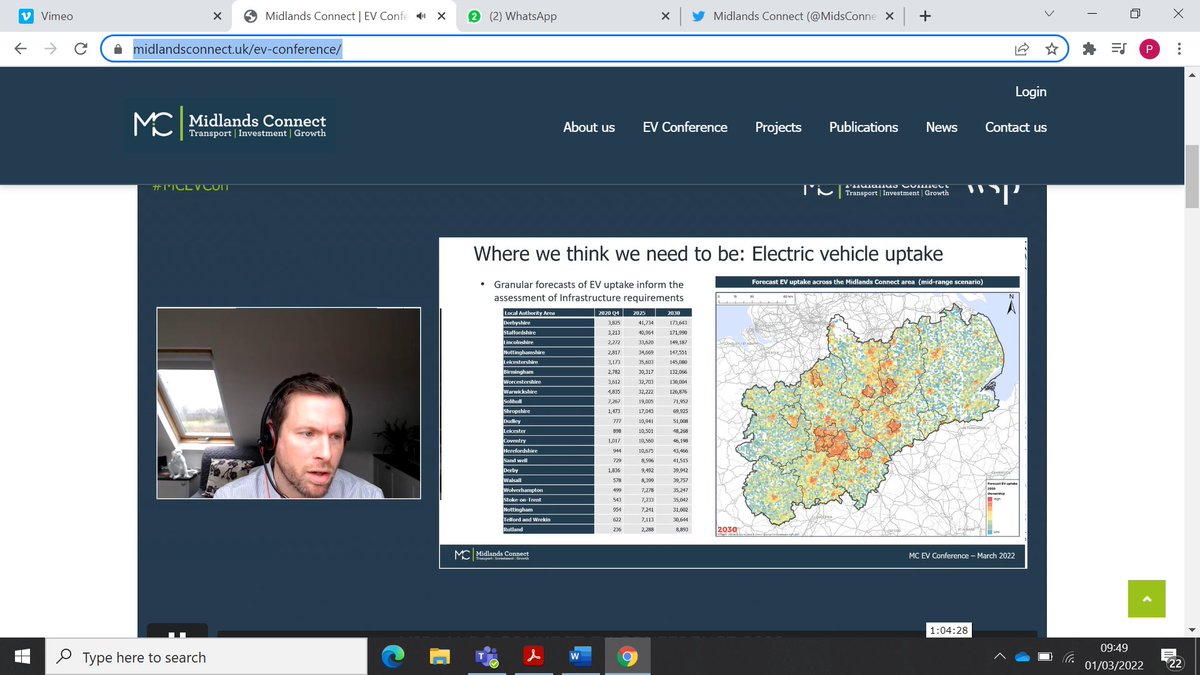Click the share this page icon

click(1022, 49)
